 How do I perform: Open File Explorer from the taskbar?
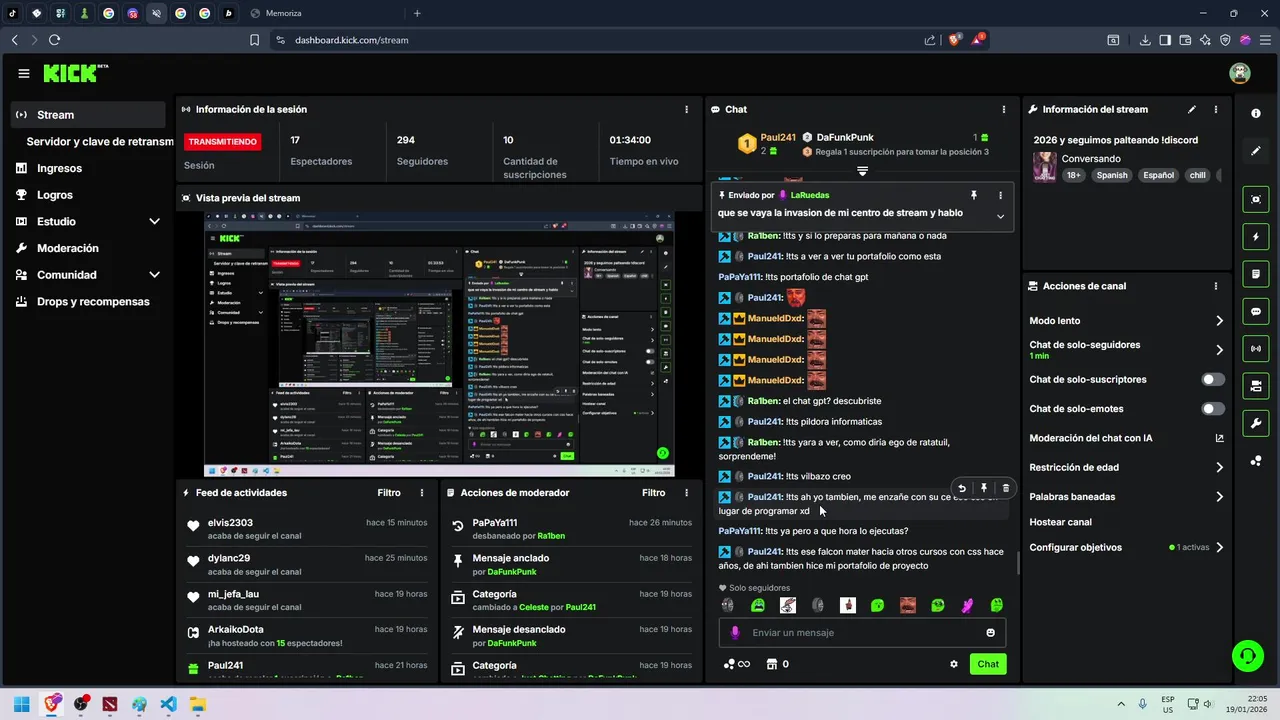click(x=197, y=704)
